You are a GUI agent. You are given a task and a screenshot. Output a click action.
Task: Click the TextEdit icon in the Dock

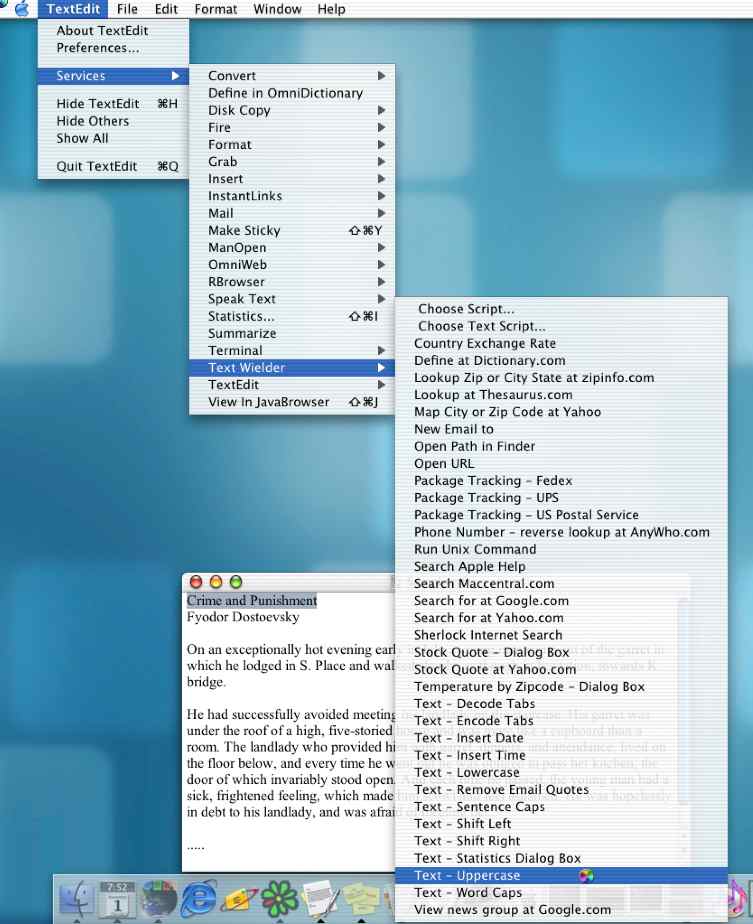pyautogui.click(x=320, y=899)
